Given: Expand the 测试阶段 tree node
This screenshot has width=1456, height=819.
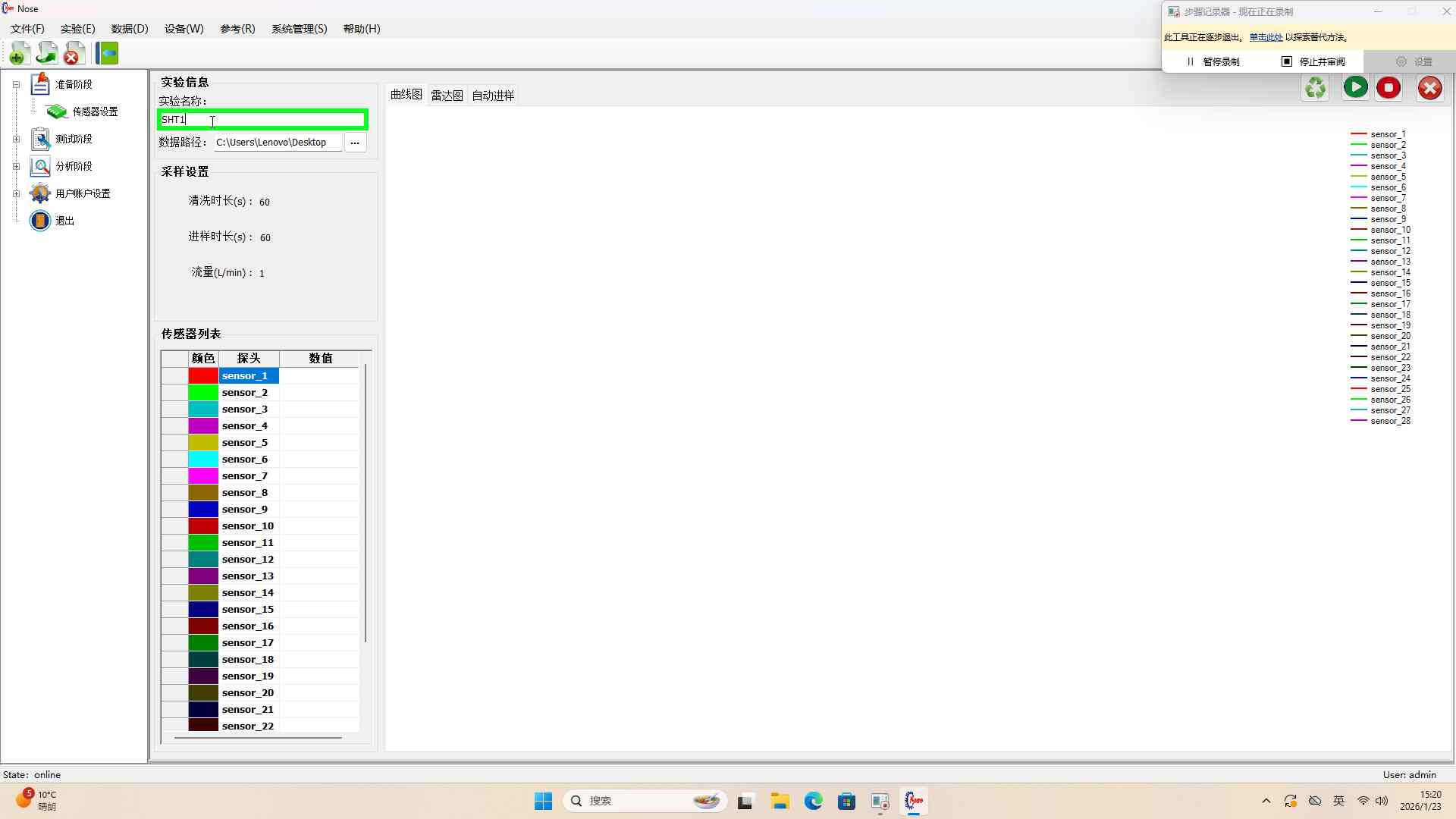Looking at the screenshot, I should coord(16,139).
